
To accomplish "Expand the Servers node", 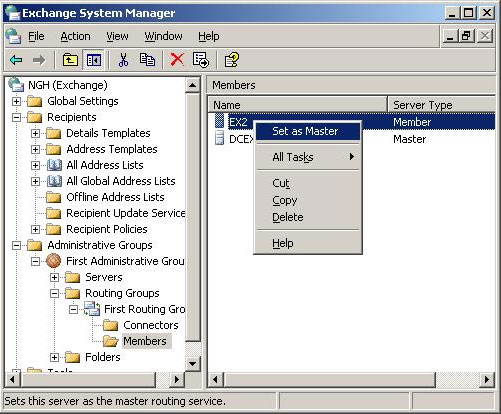I will [x=54, y=277].
